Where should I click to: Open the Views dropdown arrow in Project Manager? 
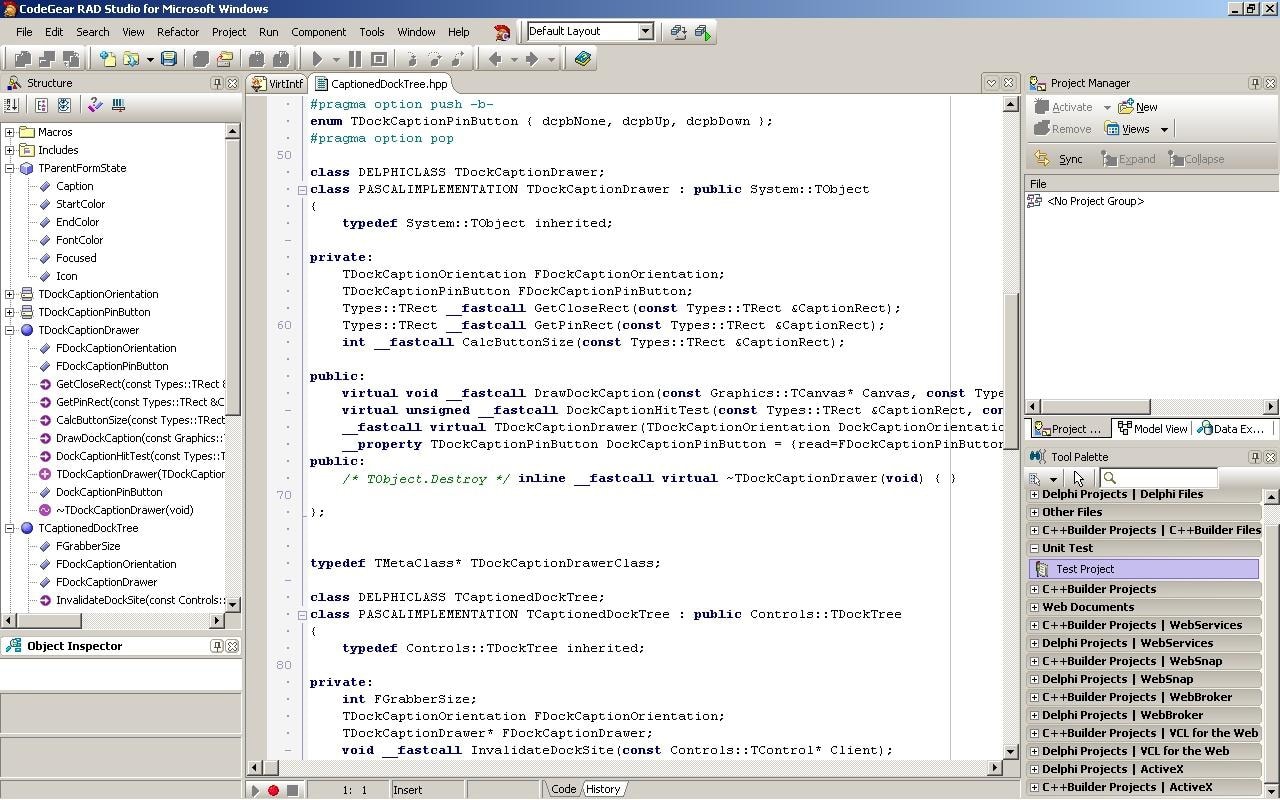[x=1164, y=129]
